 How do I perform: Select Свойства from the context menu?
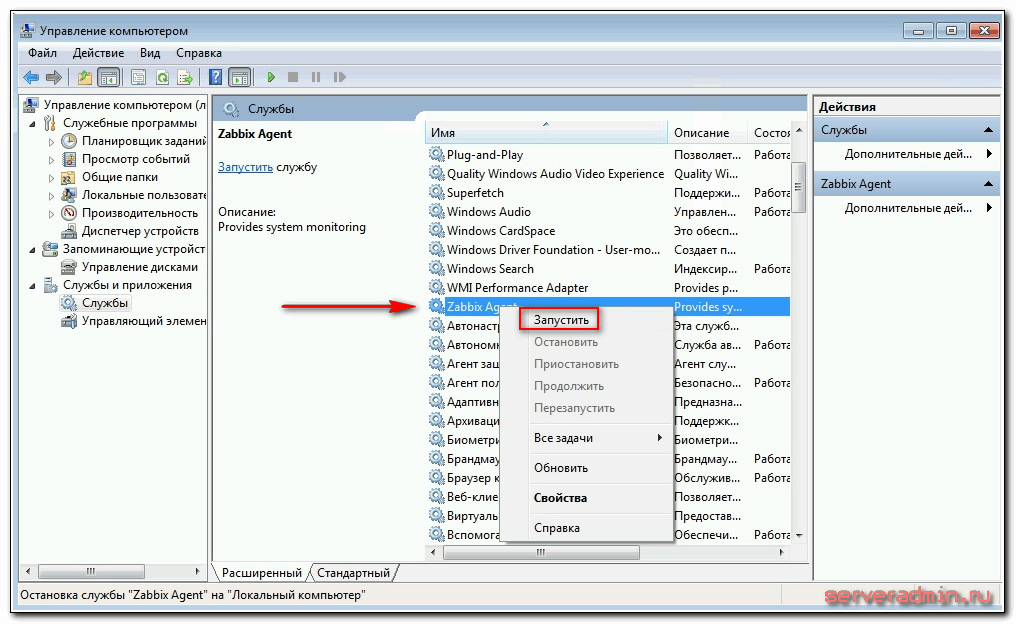pyautogui.click(x=560, y=498)
